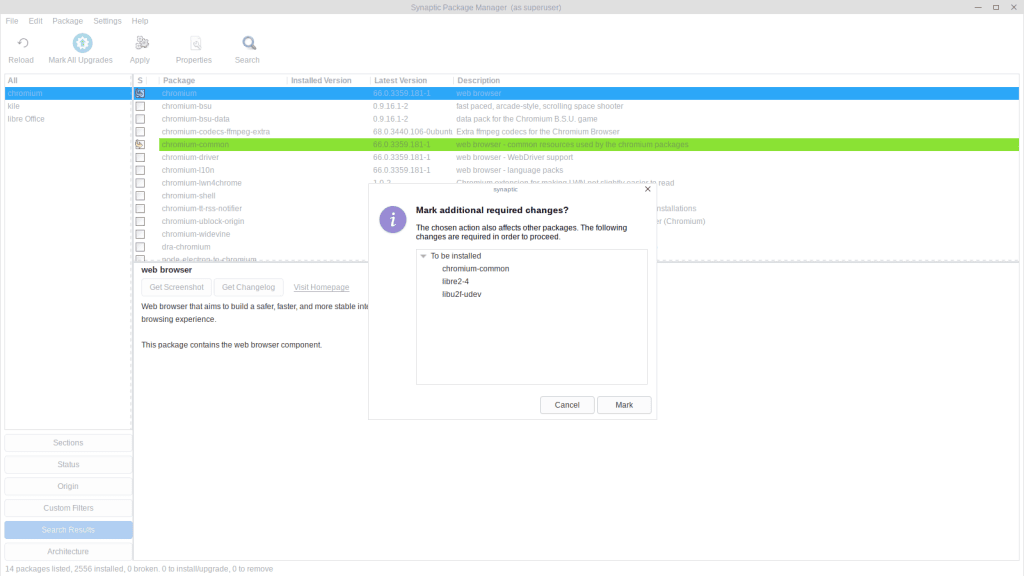Select the chromium-l10n package row
The width and height of the screenshot is (1024, 576).
click(576, 170)
